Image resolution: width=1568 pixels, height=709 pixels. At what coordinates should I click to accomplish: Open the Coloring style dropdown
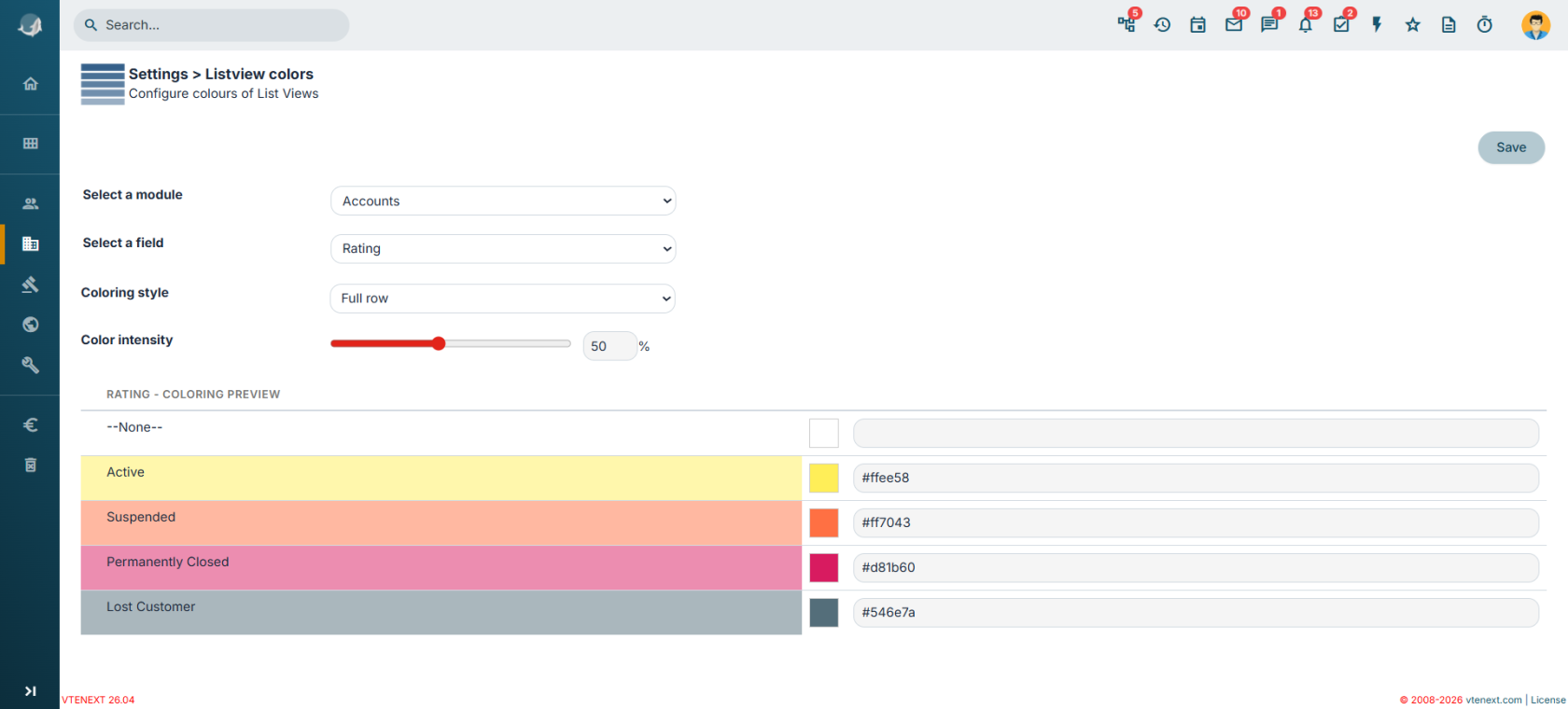click(502, 299)
